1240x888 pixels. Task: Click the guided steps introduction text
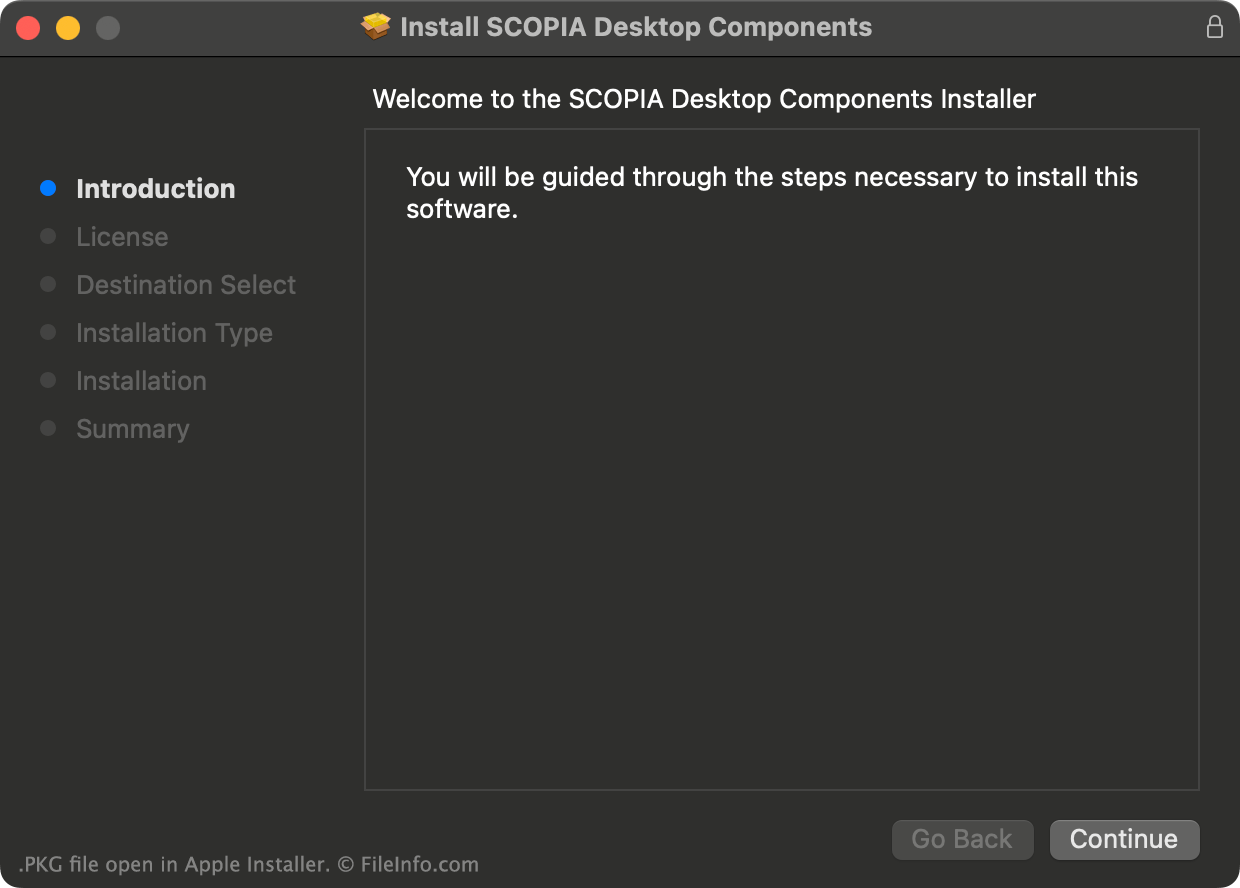(772, 194)
